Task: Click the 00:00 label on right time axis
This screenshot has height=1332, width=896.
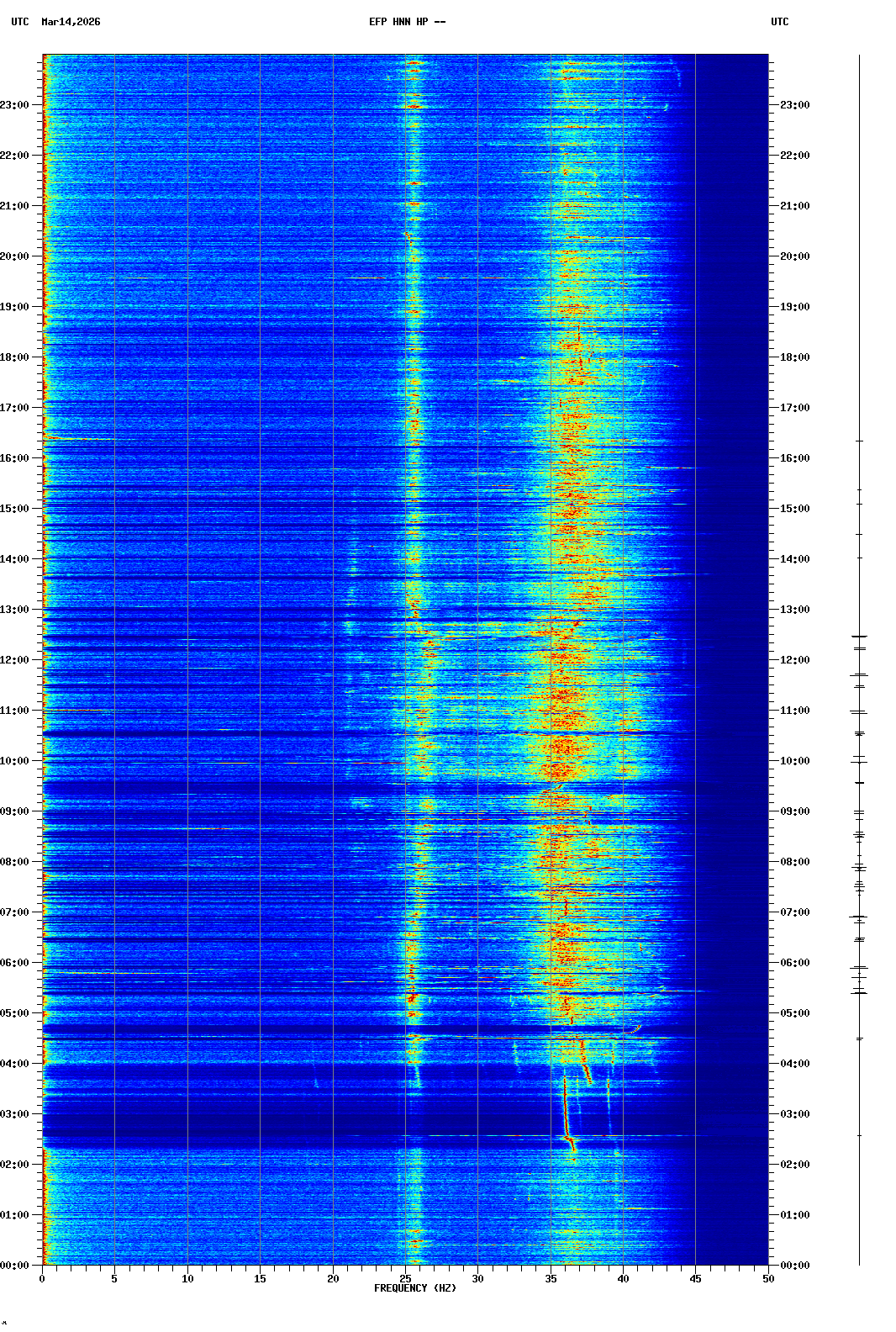Action: tap(794, 1266)
